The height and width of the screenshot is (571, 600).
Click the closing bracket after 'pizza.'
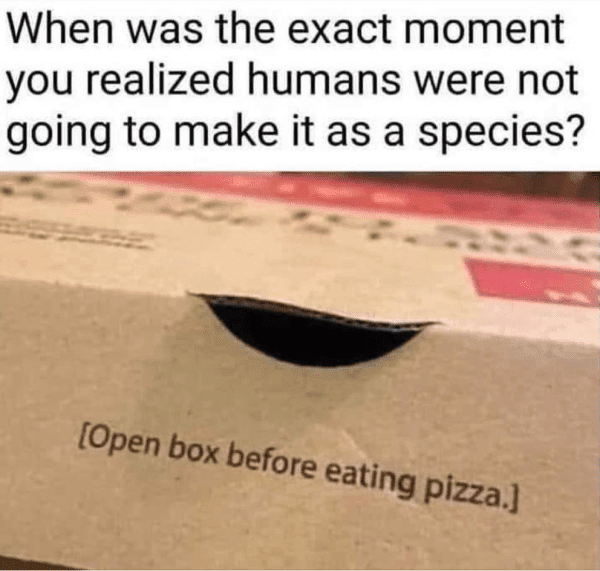514,501
